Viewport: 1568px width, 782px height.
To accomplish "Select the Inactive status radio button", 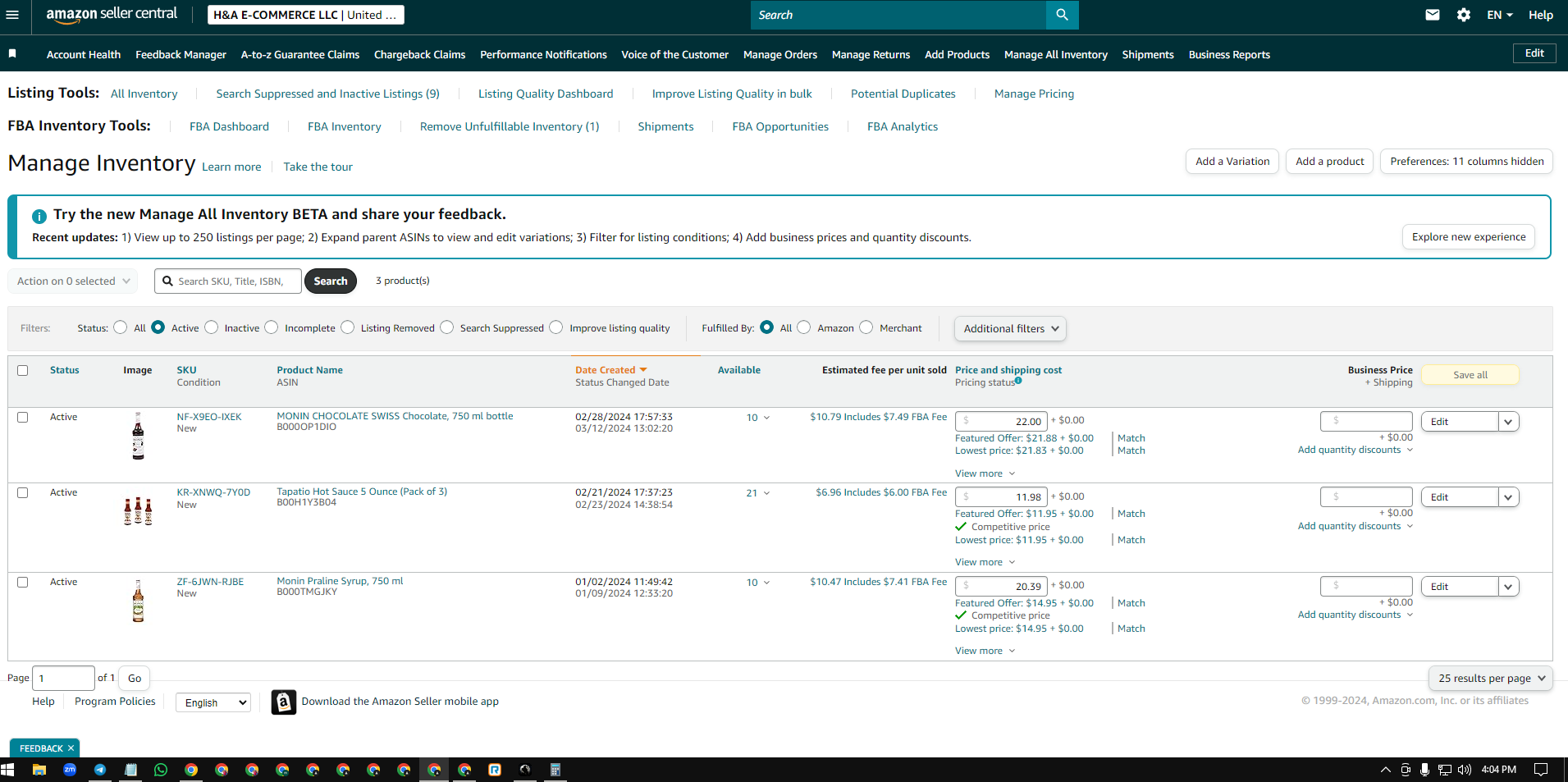I will pyautogui.click(x=212, y=327).
